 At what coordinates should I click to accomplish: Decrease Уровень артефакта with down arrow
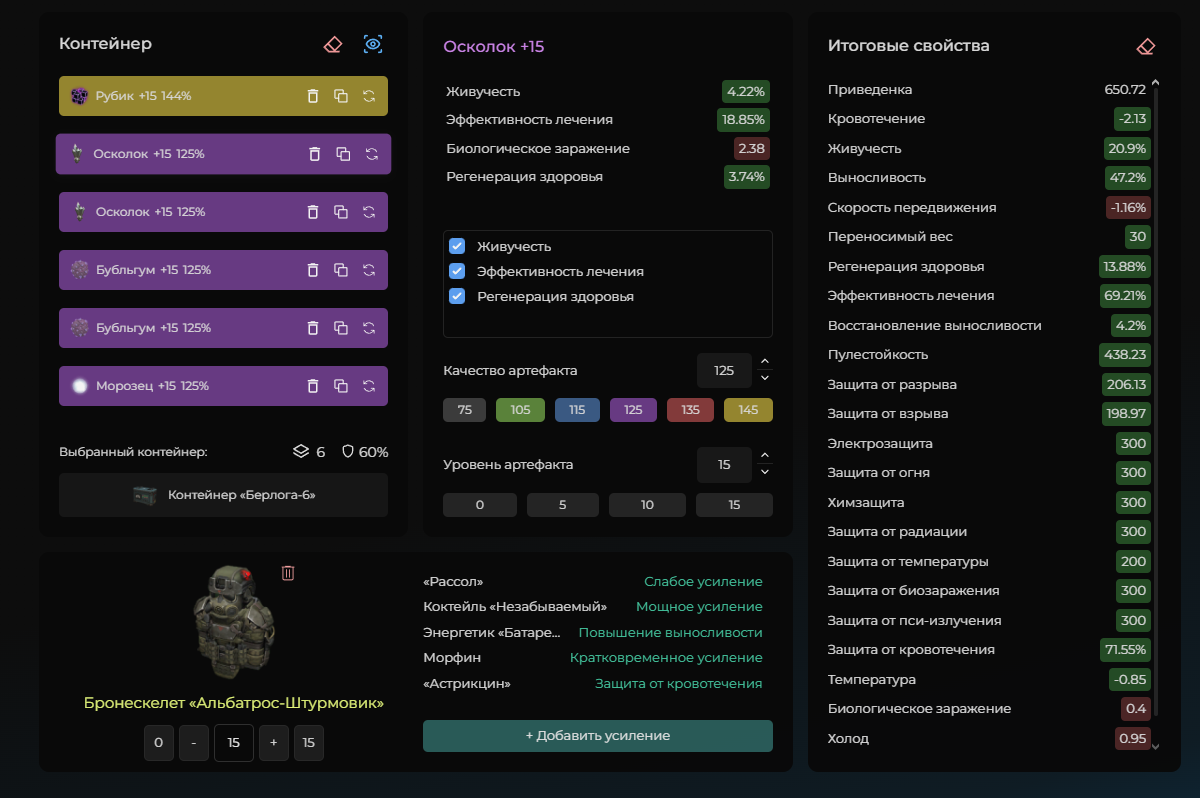click(765, 472)
